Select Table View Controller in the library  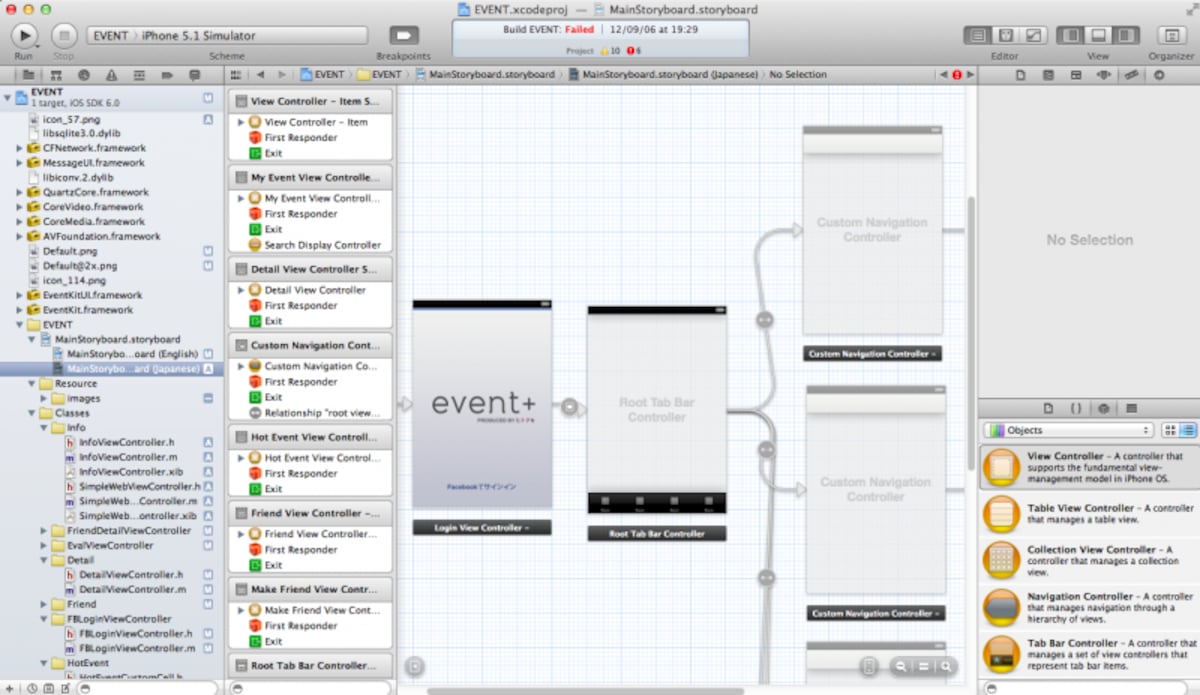(x=1089, y=515)
